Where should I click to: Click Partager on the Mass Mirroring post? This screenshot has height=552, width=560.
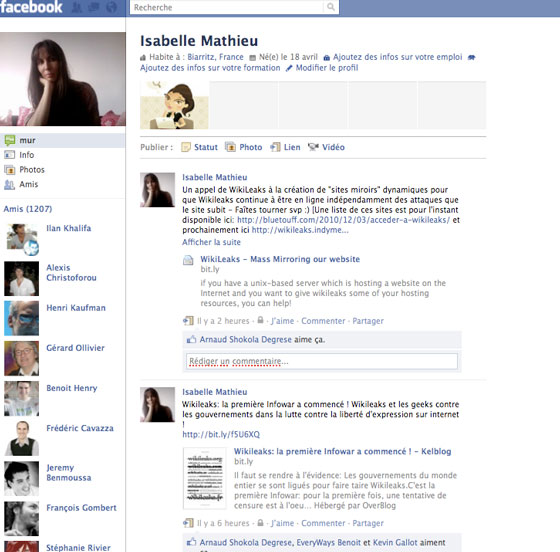(x=368, y=321)
